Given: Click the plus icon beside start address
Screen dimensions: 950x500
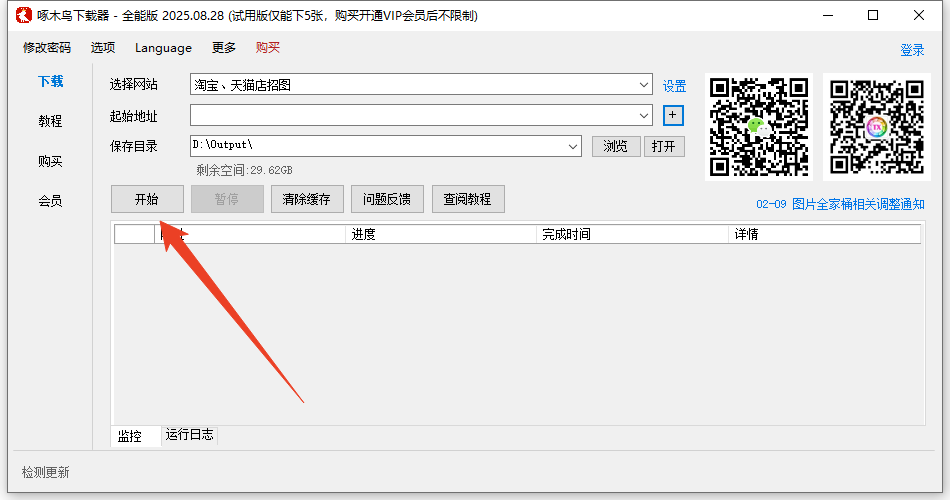Looking at the screenshot, I should click(673, 115).
